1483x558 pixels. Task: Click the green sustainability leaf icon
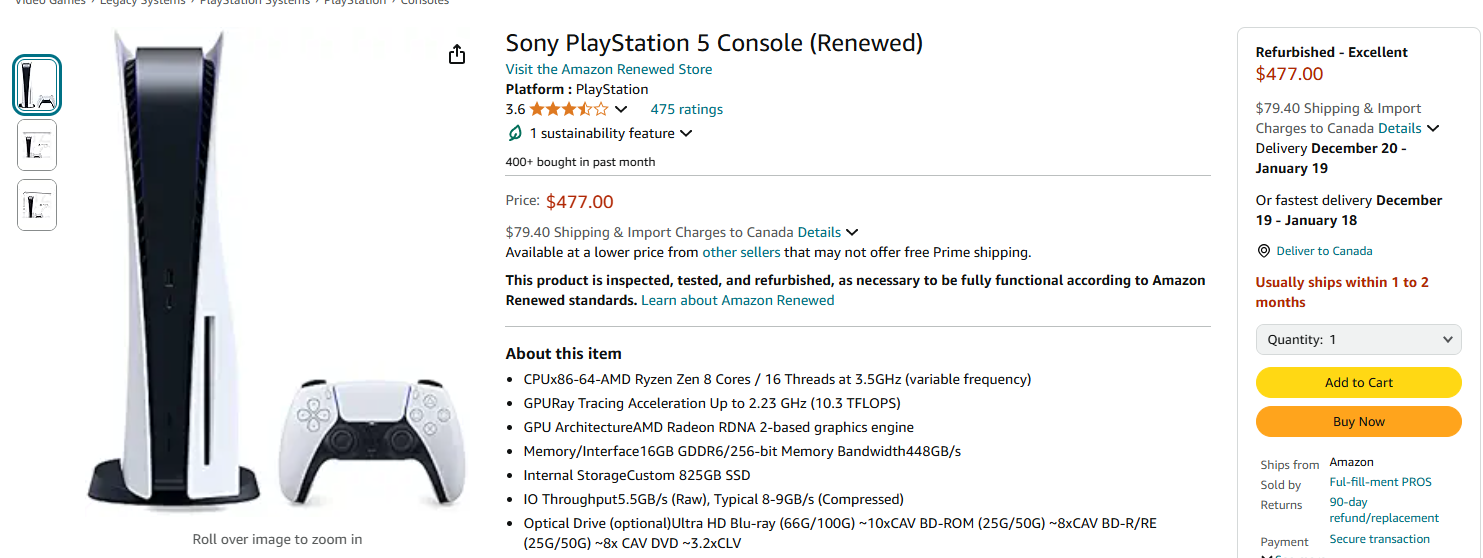coord(515,133)
